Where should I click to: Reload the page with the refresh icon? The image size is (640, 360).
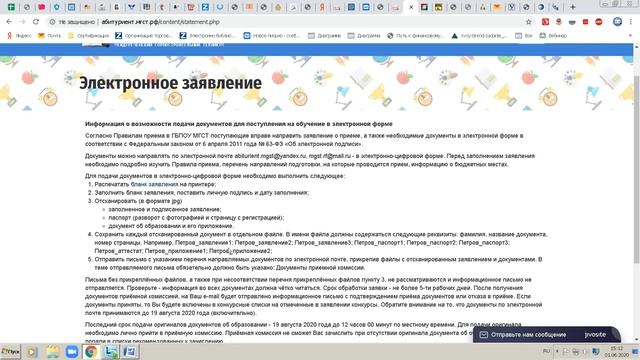[36, 22]
